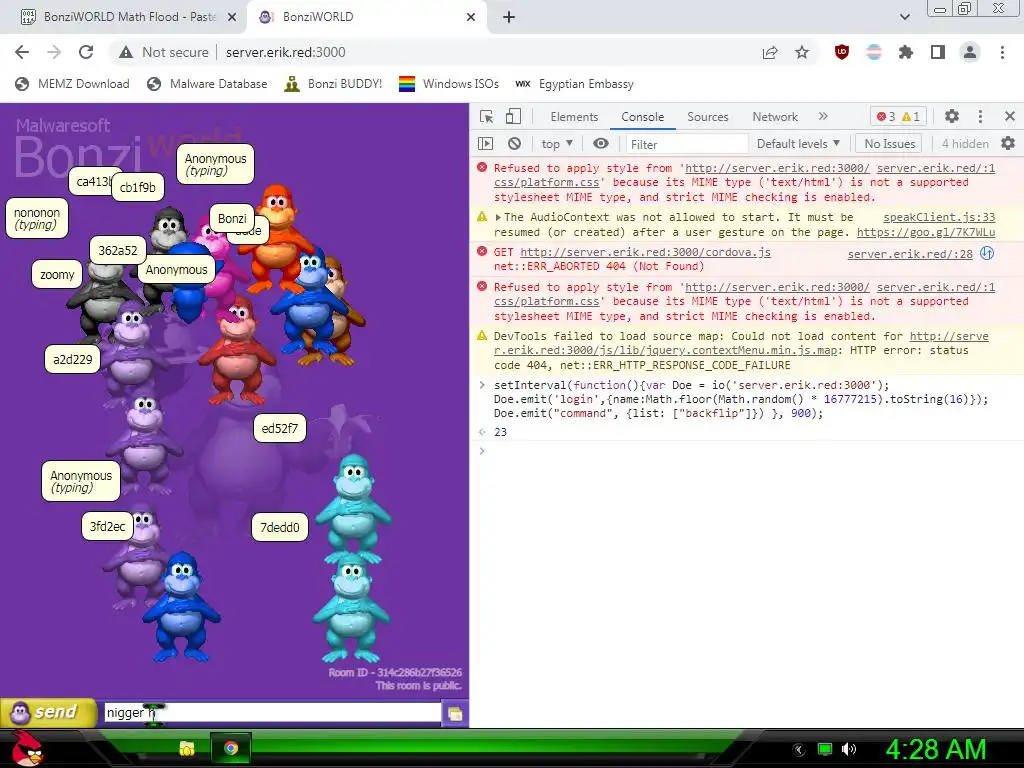This screenshot has width=1024, height=768.
Task: Close the BonziWORLD Math Flood tab
Action: point(232,18)
